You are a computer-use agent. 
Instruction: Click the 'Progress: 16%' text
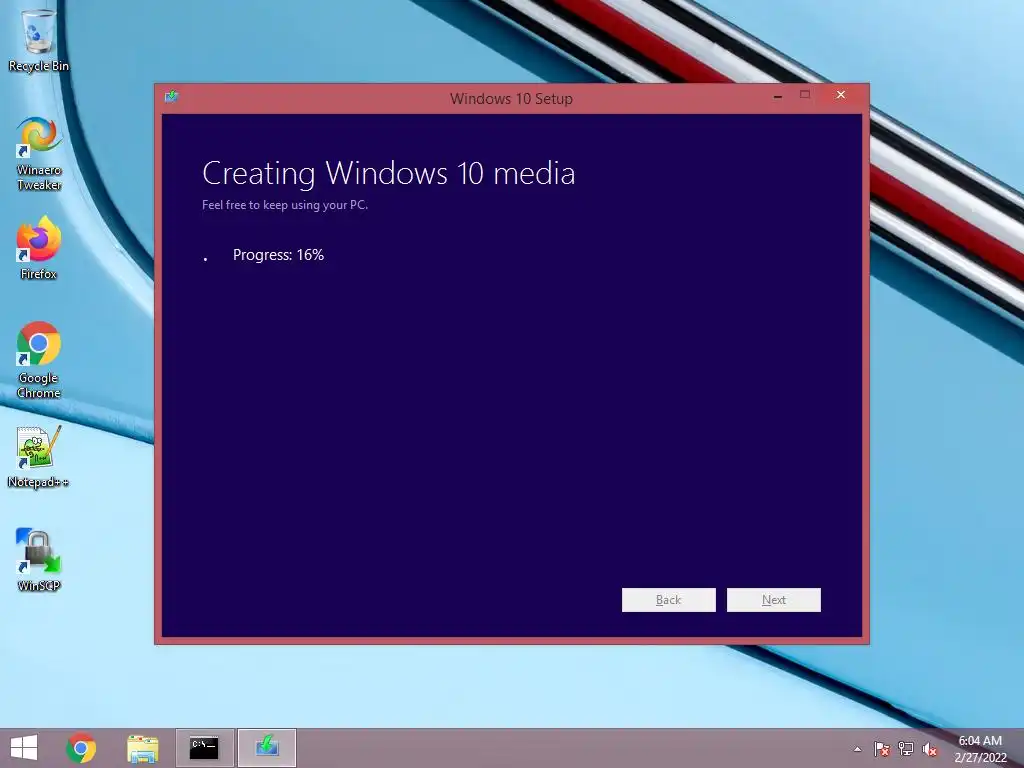click(278, 255)
